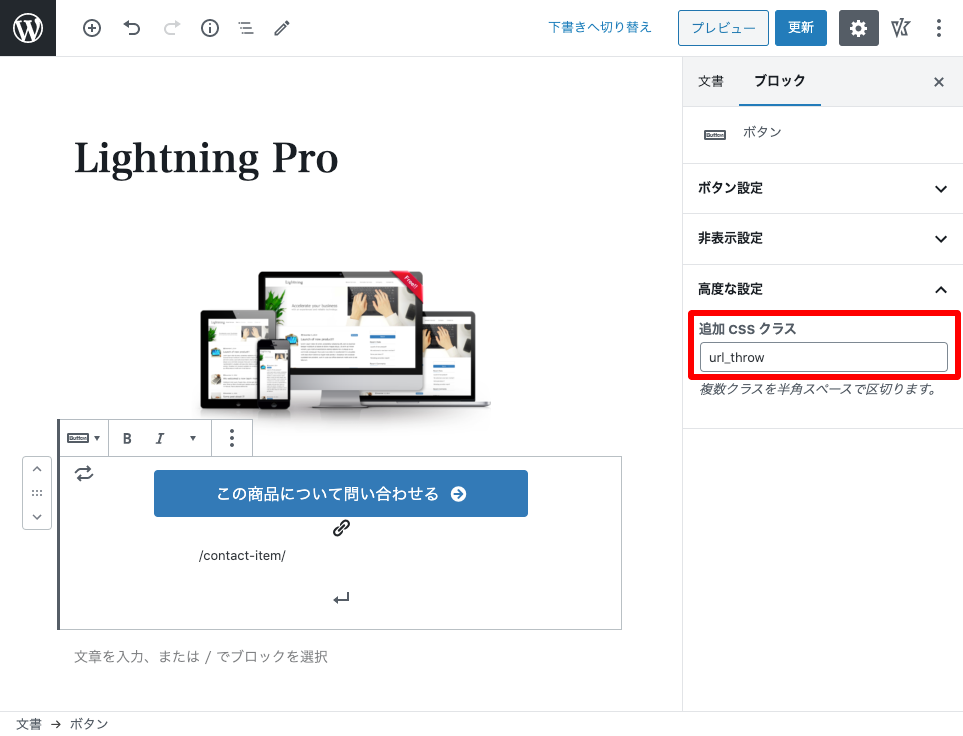Move the block down

pos(37,517)
